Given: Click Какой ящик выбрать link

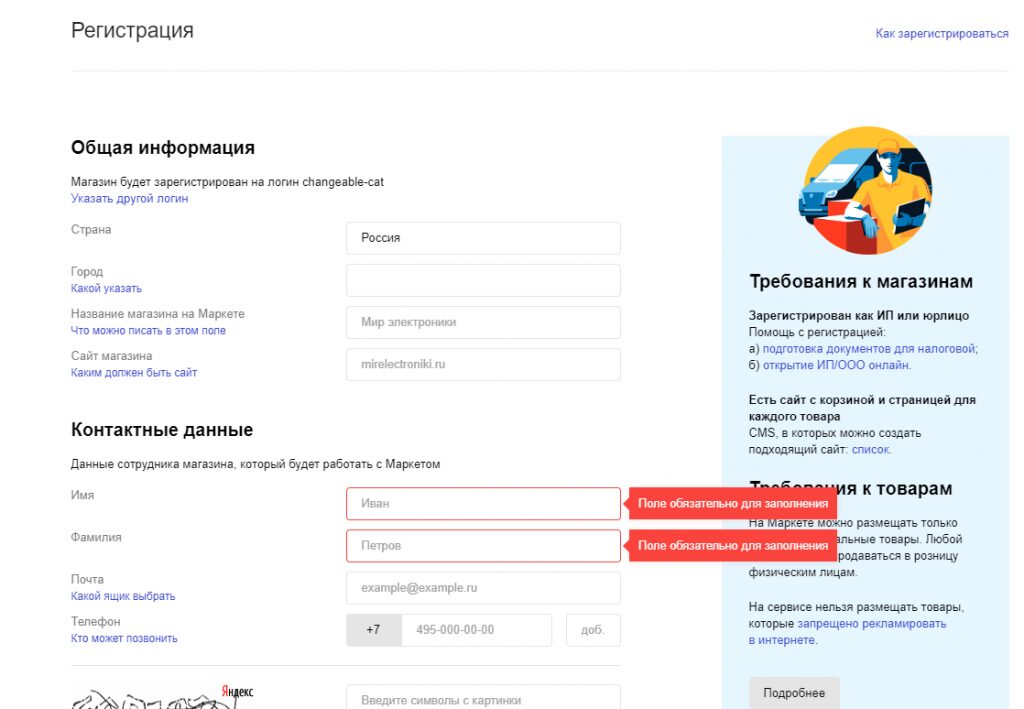Looking at the screenshot, I should pyautogui.click(x=123, y=596).
